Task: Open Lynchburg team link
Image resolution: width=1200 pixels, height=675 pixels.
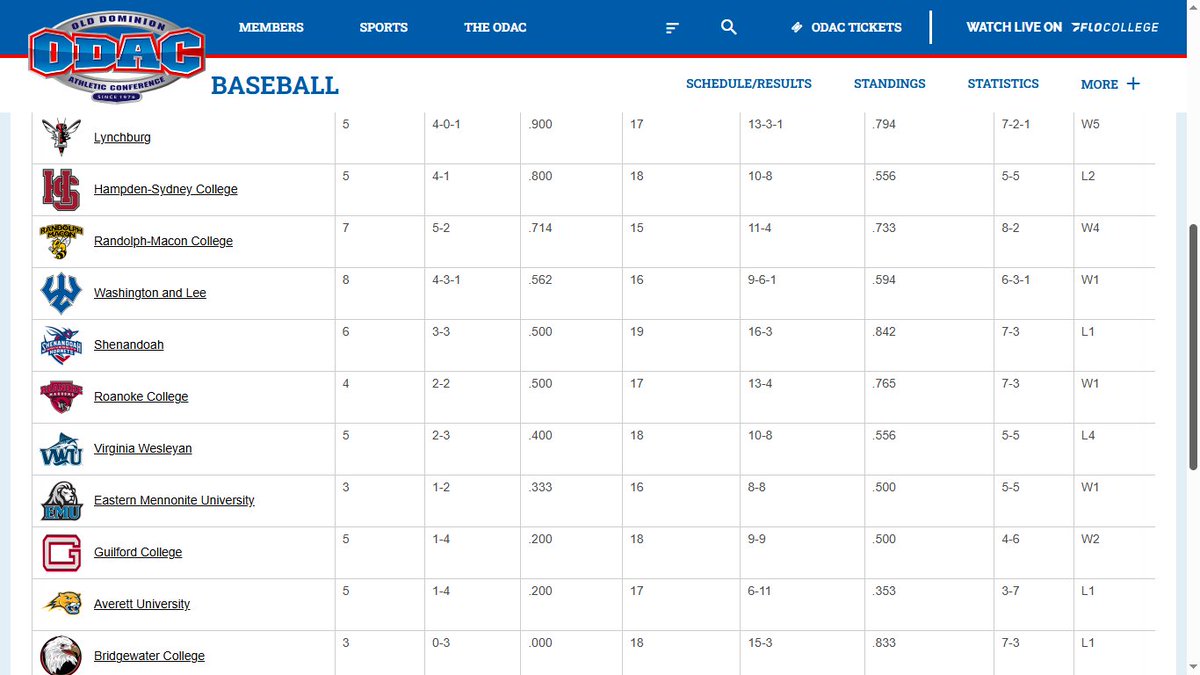Action: tap(122, 137)
